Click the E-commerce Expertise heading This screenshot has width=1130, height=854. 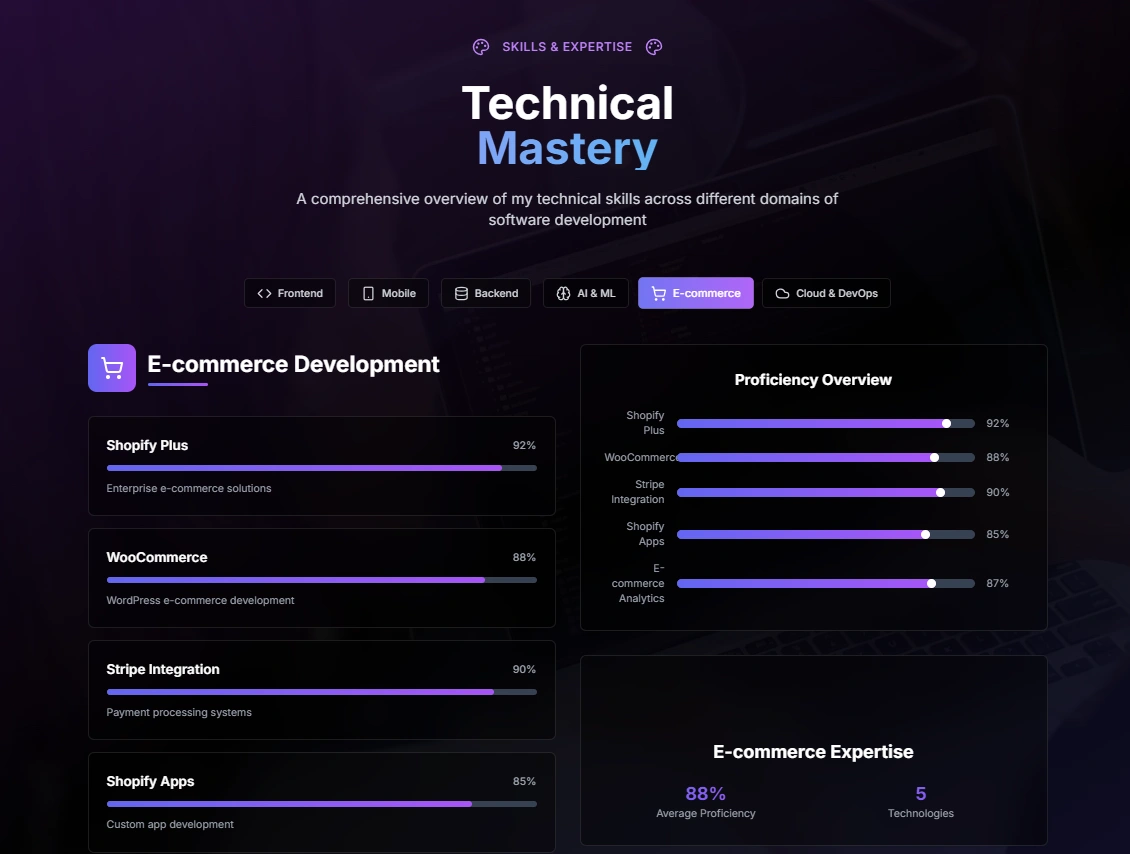pos(813,752)
